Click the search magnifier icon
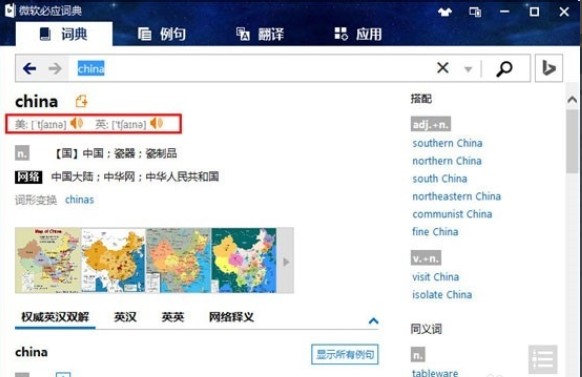Screen dimensions: 582x377 [x=504, y=69]
